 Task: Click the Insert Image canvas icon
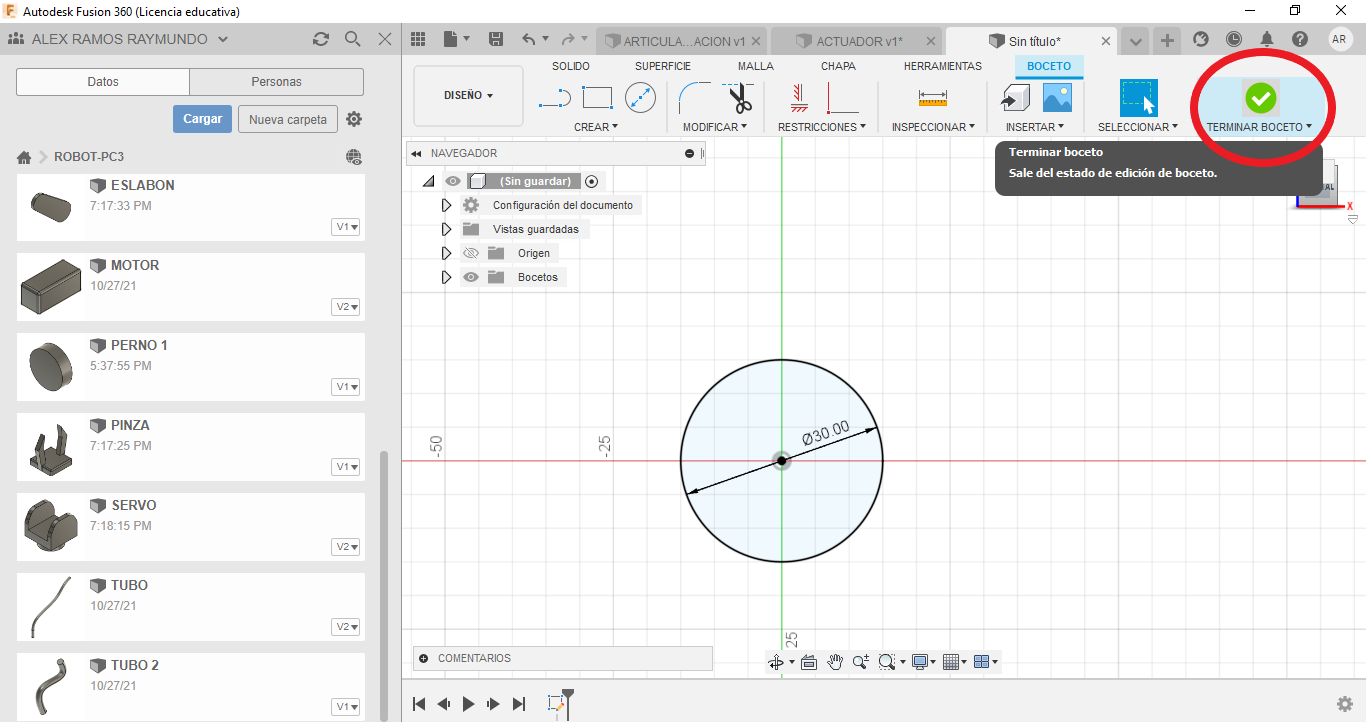click(1057, 98)
